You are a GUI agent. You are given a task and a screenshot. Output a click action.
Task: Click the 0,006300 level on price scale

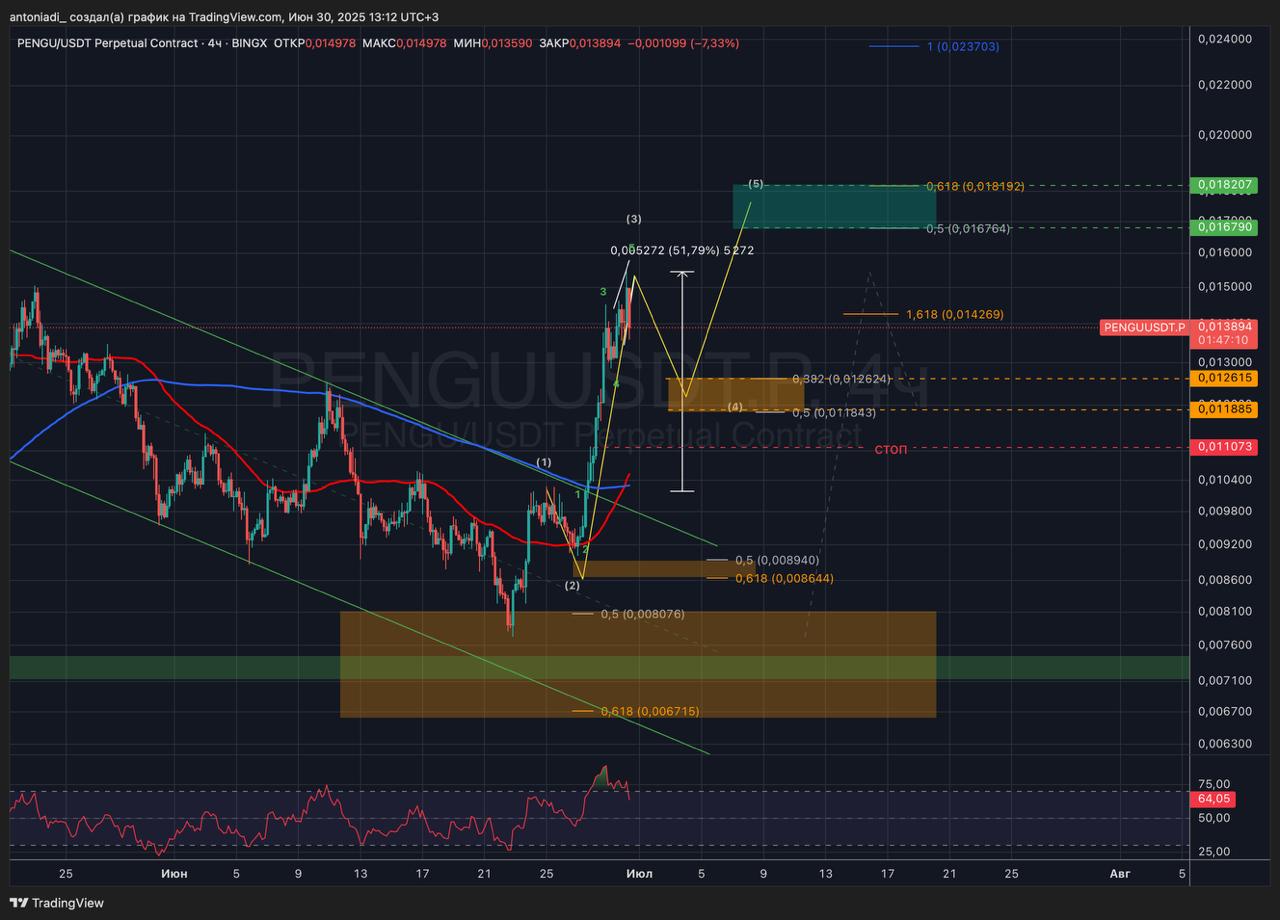tap(1224, 743)
